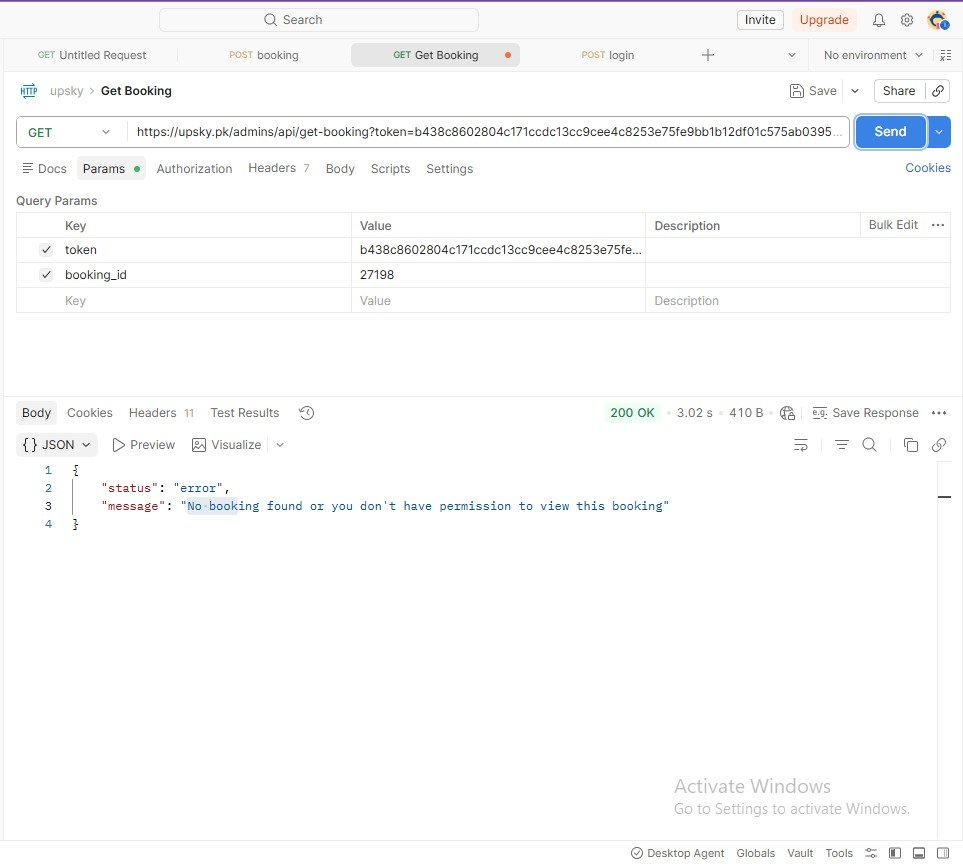The width and height of the screenshot is (963, 864).
Task: Open Tools in the status bar
Action: (x=839, y=853)
